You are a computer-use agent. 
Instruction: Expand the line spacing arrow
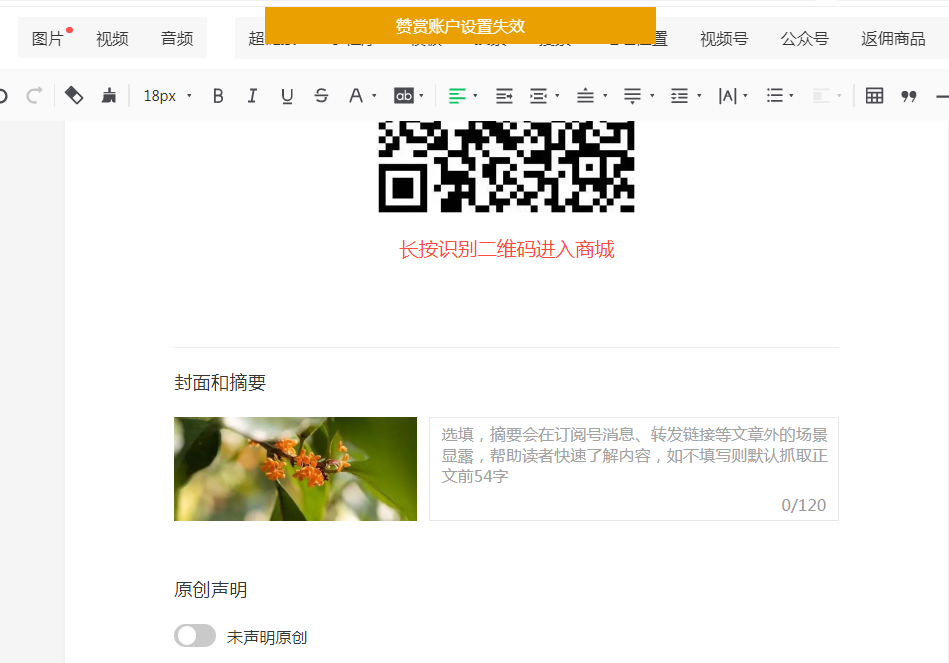(699, 96)
